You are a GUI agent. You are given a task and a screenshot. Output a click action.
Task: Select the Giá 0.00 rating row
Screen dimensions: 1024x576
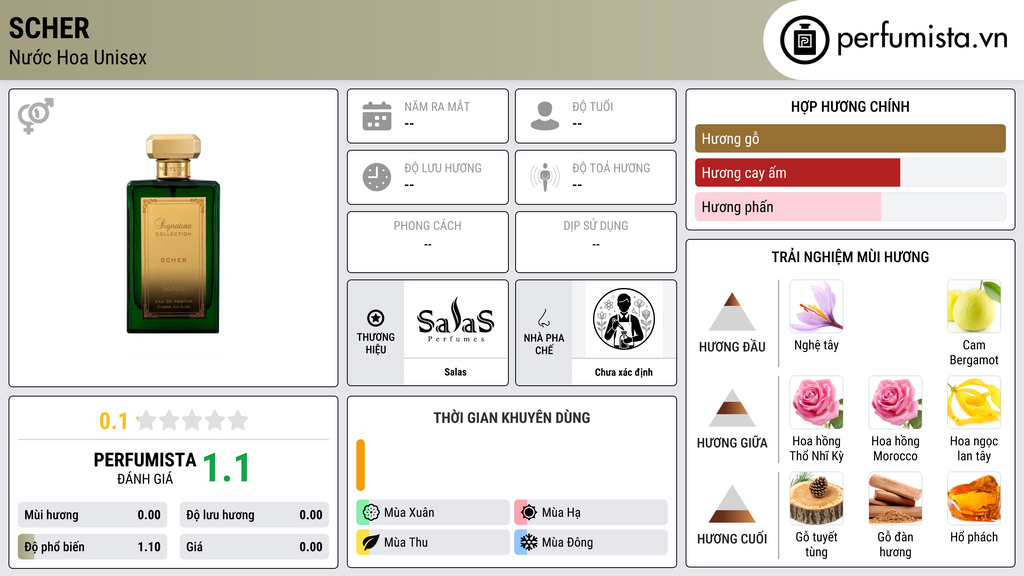254,547
